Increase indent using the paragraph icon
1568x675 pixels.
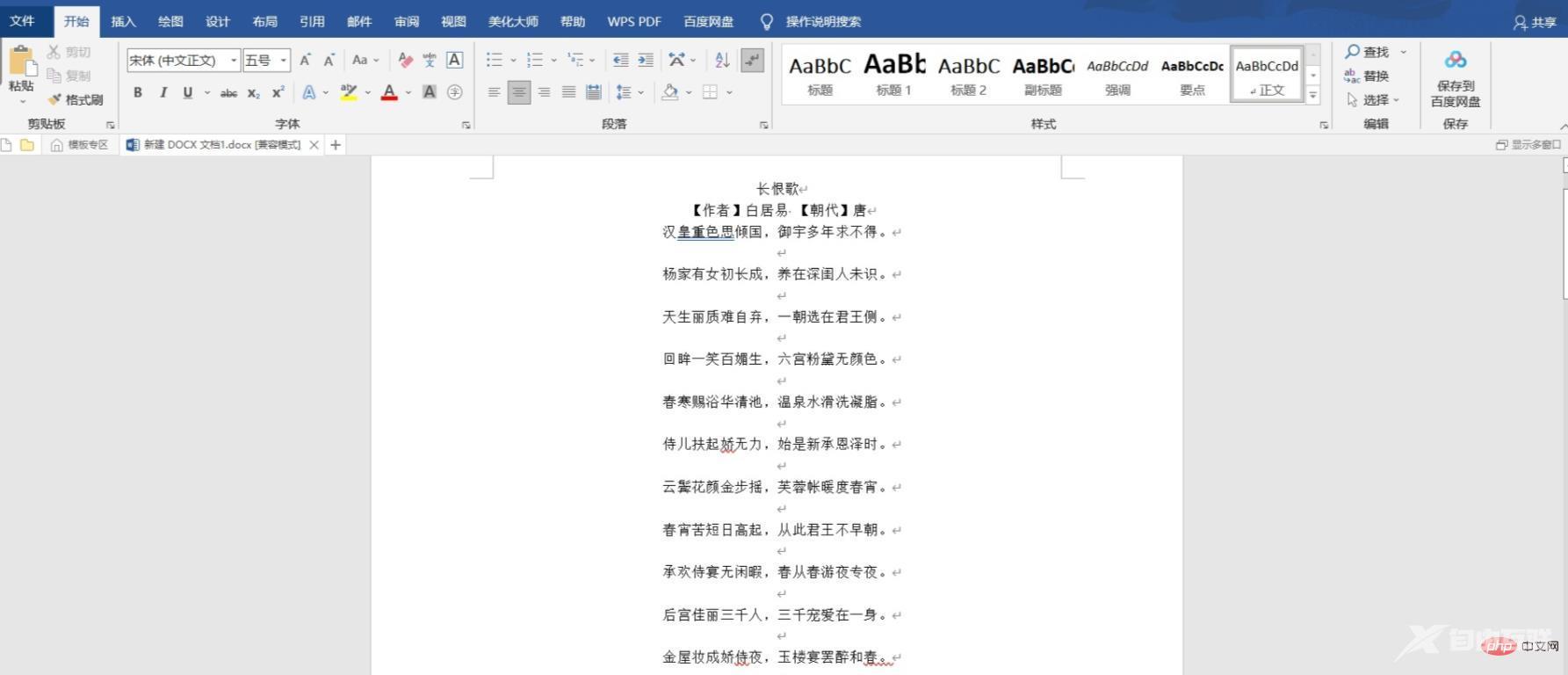(x=646, y=60)
